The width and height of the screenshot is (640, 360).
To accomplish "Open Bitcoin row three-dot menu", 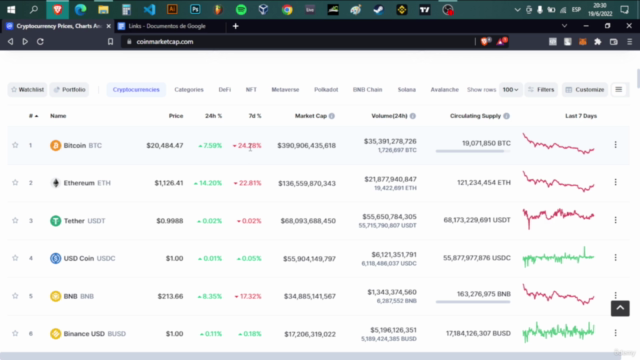I will point(616,144).
